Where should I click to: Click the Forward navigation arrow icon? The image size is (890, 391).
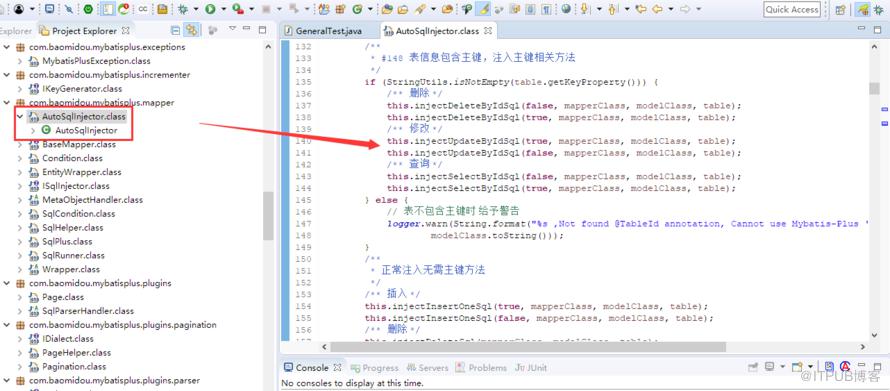click(x=685, y=9)
